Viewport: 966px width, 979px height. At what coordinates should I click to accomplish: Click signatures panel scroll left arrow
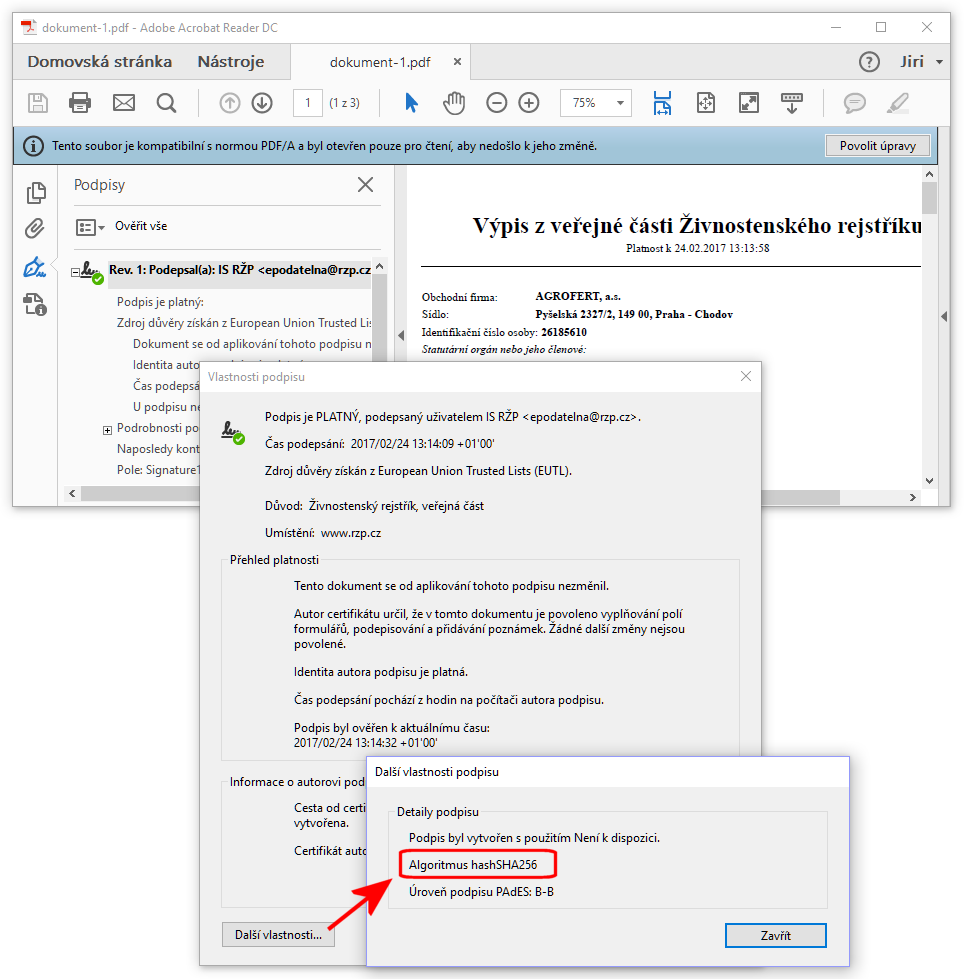click(x=72, y=494)
